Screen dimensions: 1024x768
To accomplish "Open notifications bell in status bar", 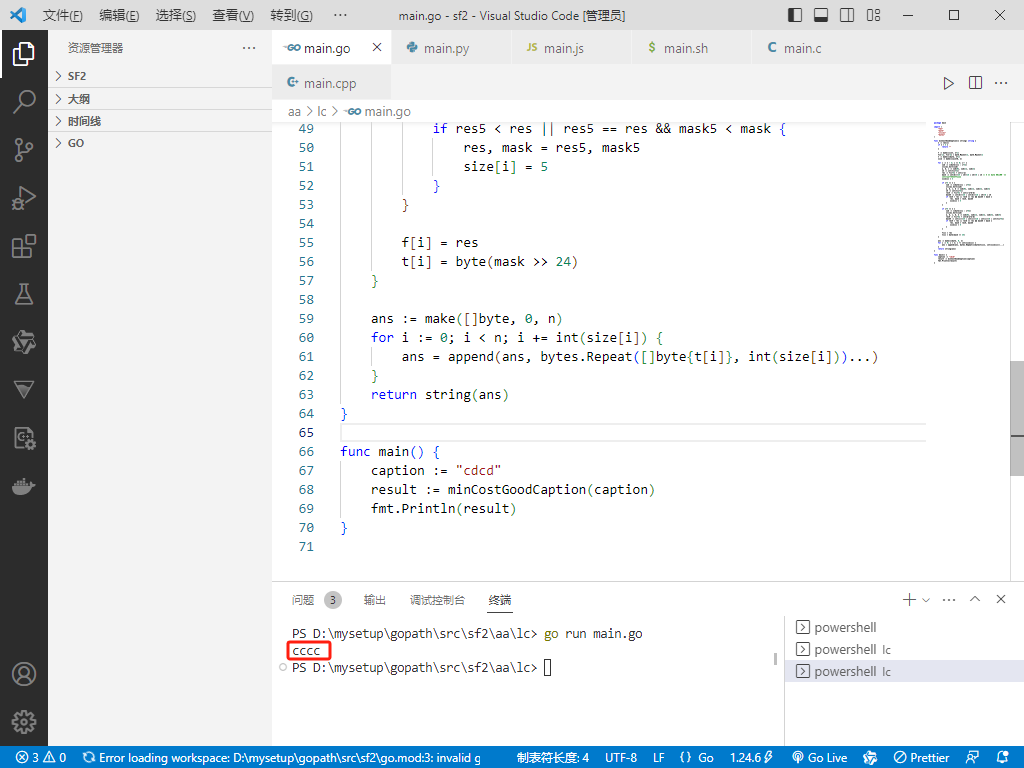I will [1002, 758].
